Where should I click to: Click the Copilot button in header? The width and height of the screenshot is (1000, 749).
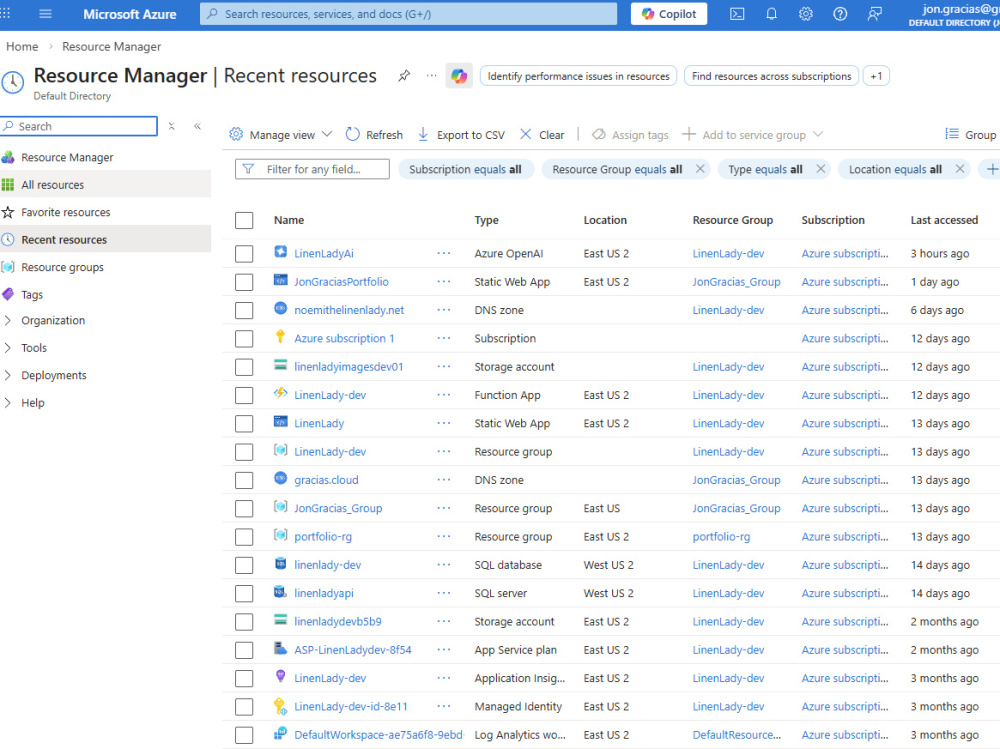click(669, 13)
